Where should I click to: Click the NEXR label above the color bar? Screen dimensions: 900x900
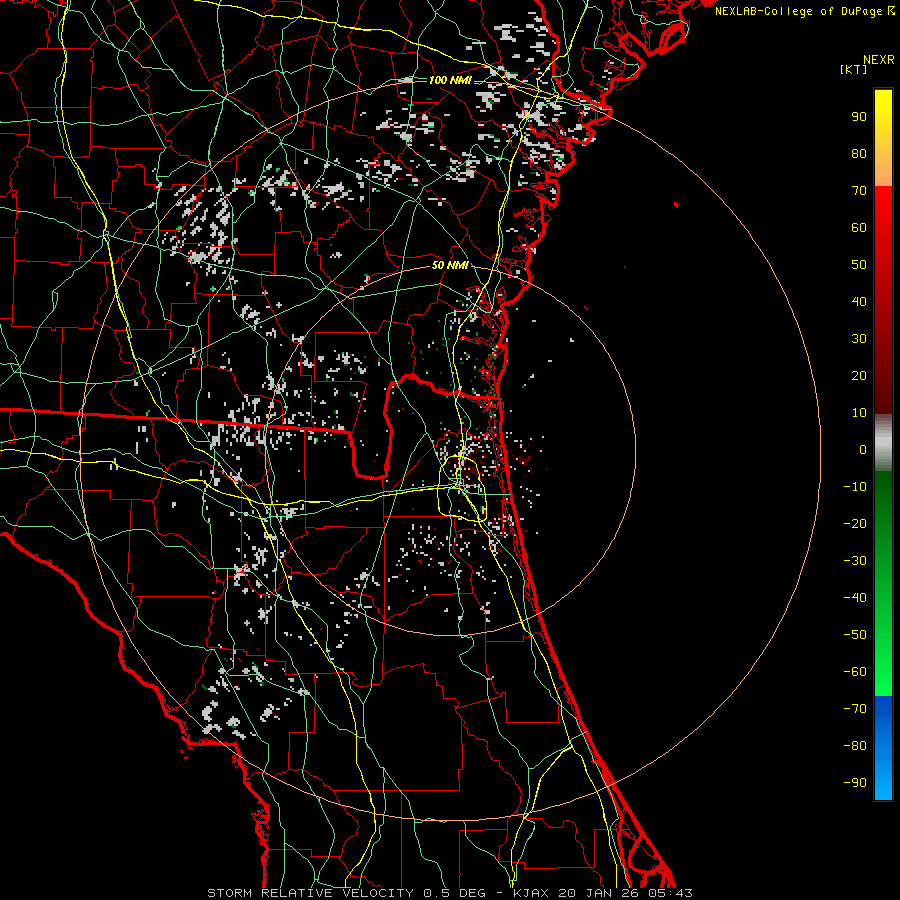click(878, 59)
